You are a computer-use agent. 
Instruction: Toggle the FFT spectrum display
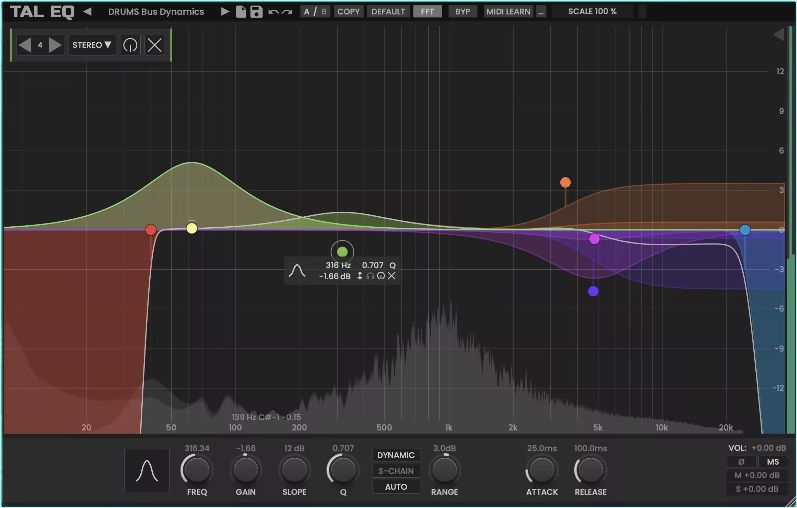(427, 12)
